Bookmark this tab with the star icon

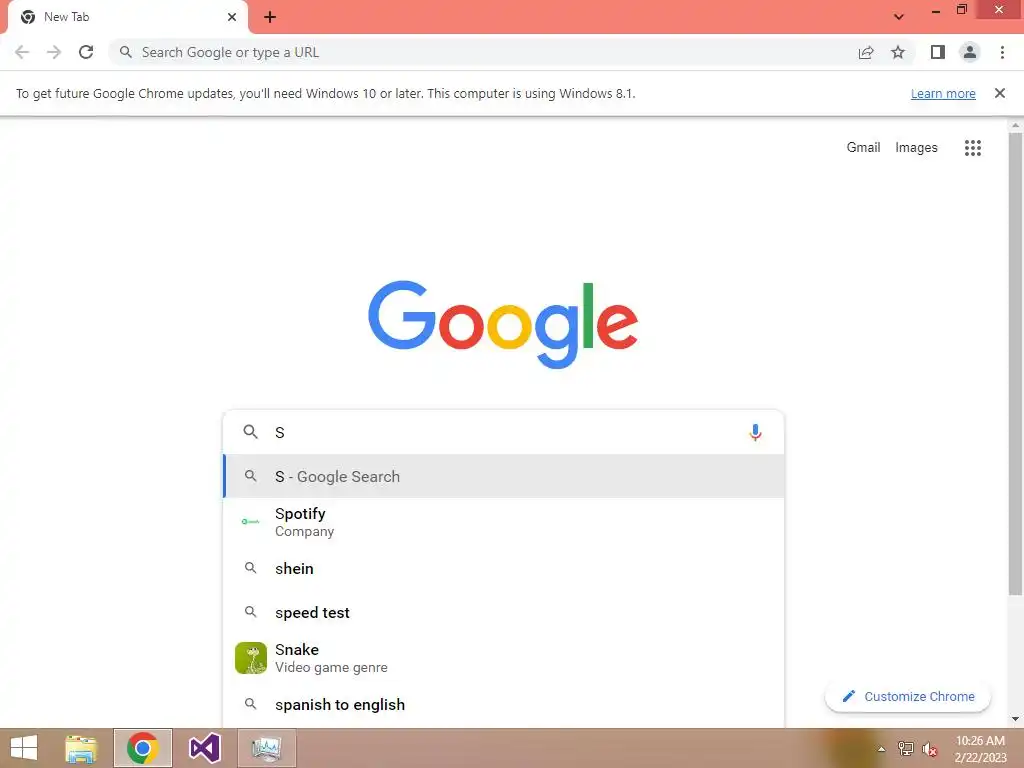click(898, 52)
